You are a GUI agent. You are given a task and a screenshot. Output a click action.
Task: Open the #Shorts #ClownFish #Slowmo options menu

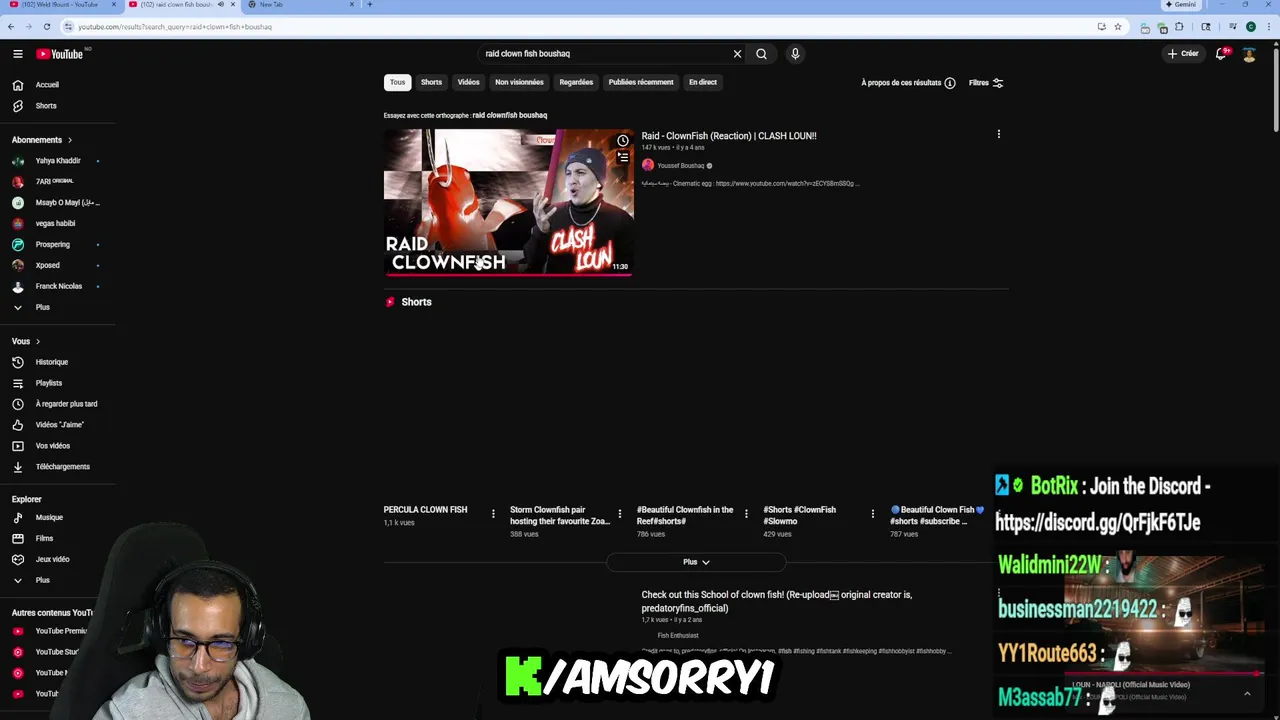[x=872, y=514]
